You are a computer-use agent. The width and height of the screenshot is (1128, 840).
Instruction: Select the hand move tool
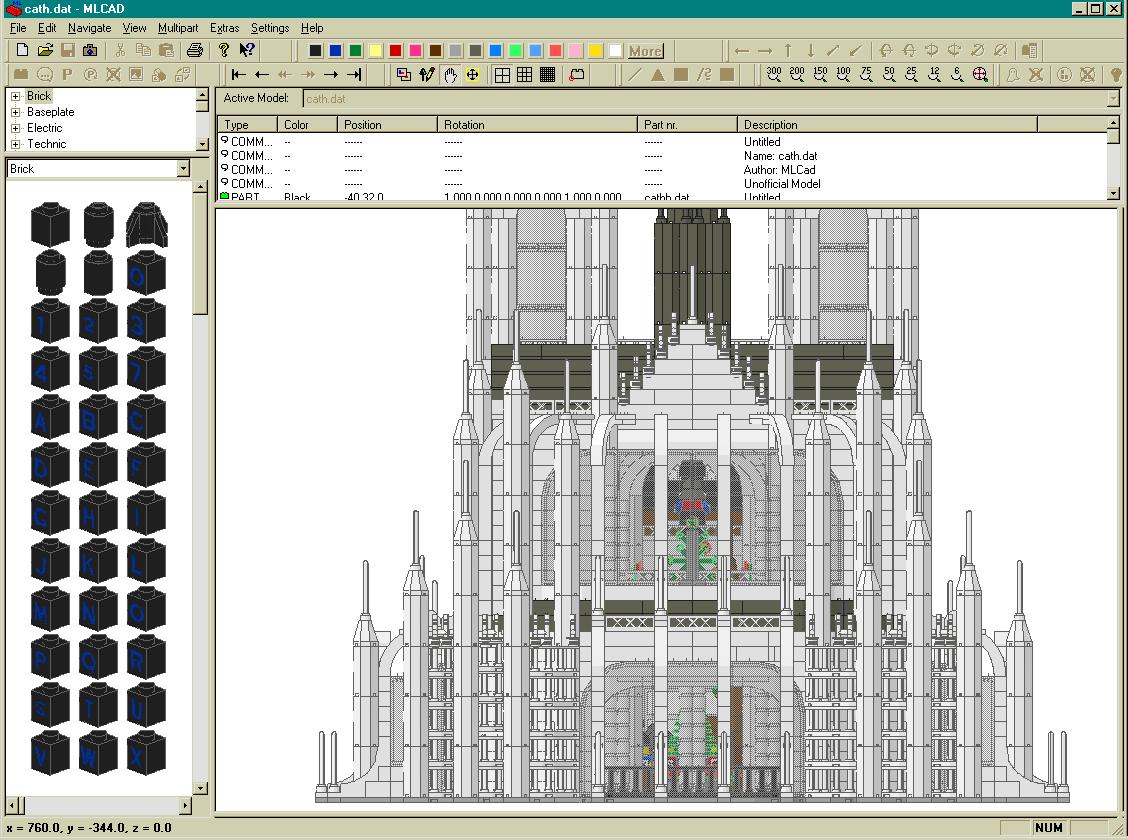tap(450, 75)
